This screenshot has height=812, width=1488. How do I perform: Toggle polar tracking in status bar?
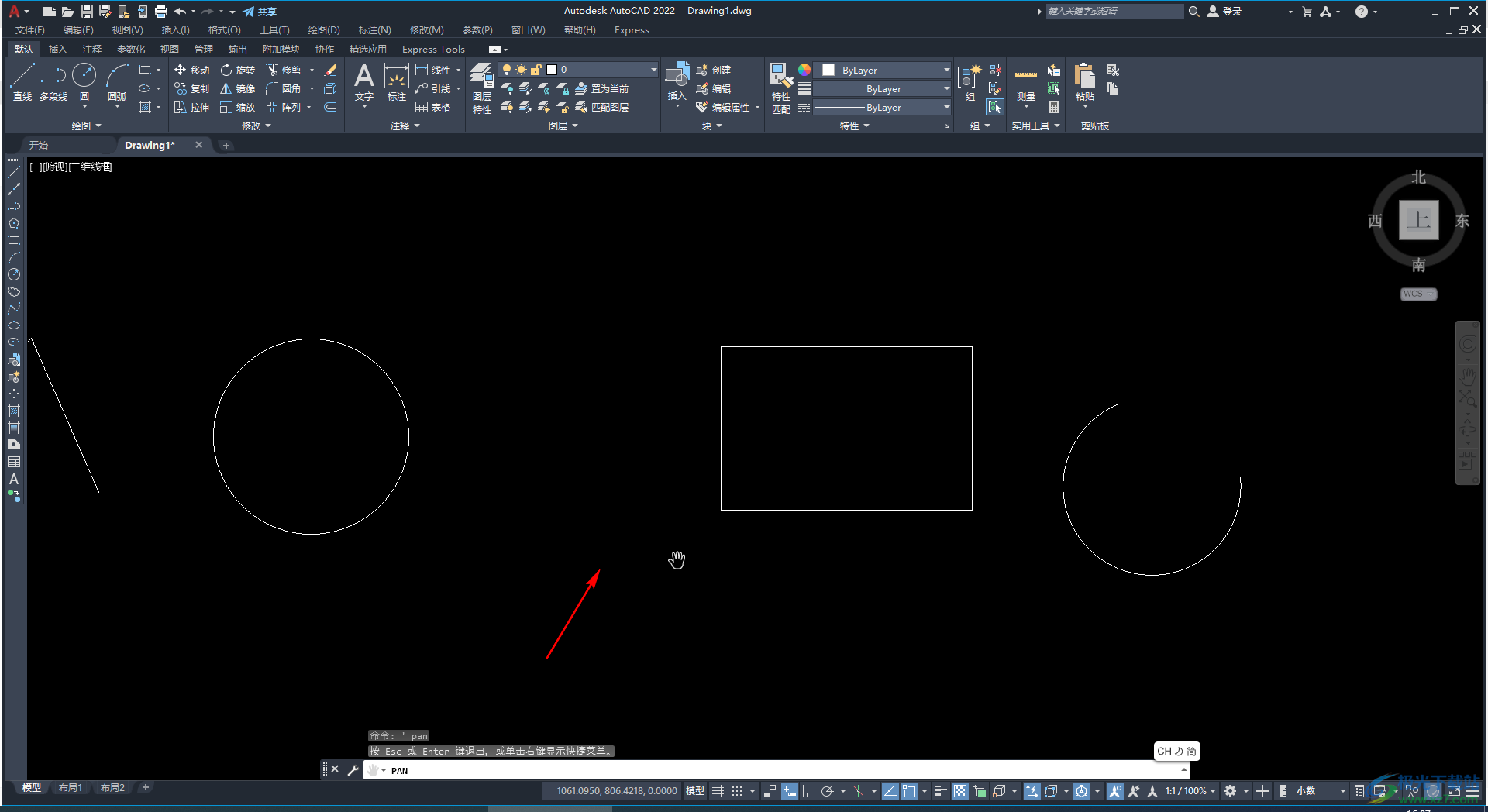tap(828, 791)
